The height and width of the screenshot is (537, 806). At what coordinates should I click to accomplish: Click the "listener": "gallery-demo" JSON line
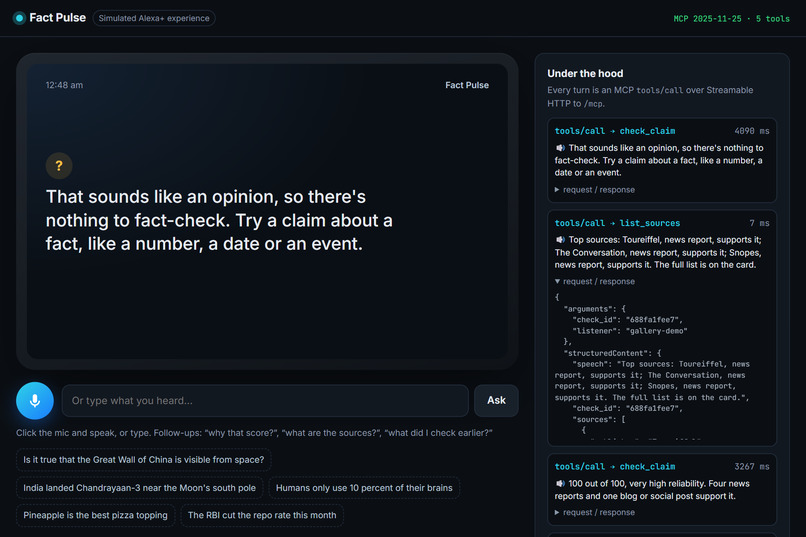[630, 331]
